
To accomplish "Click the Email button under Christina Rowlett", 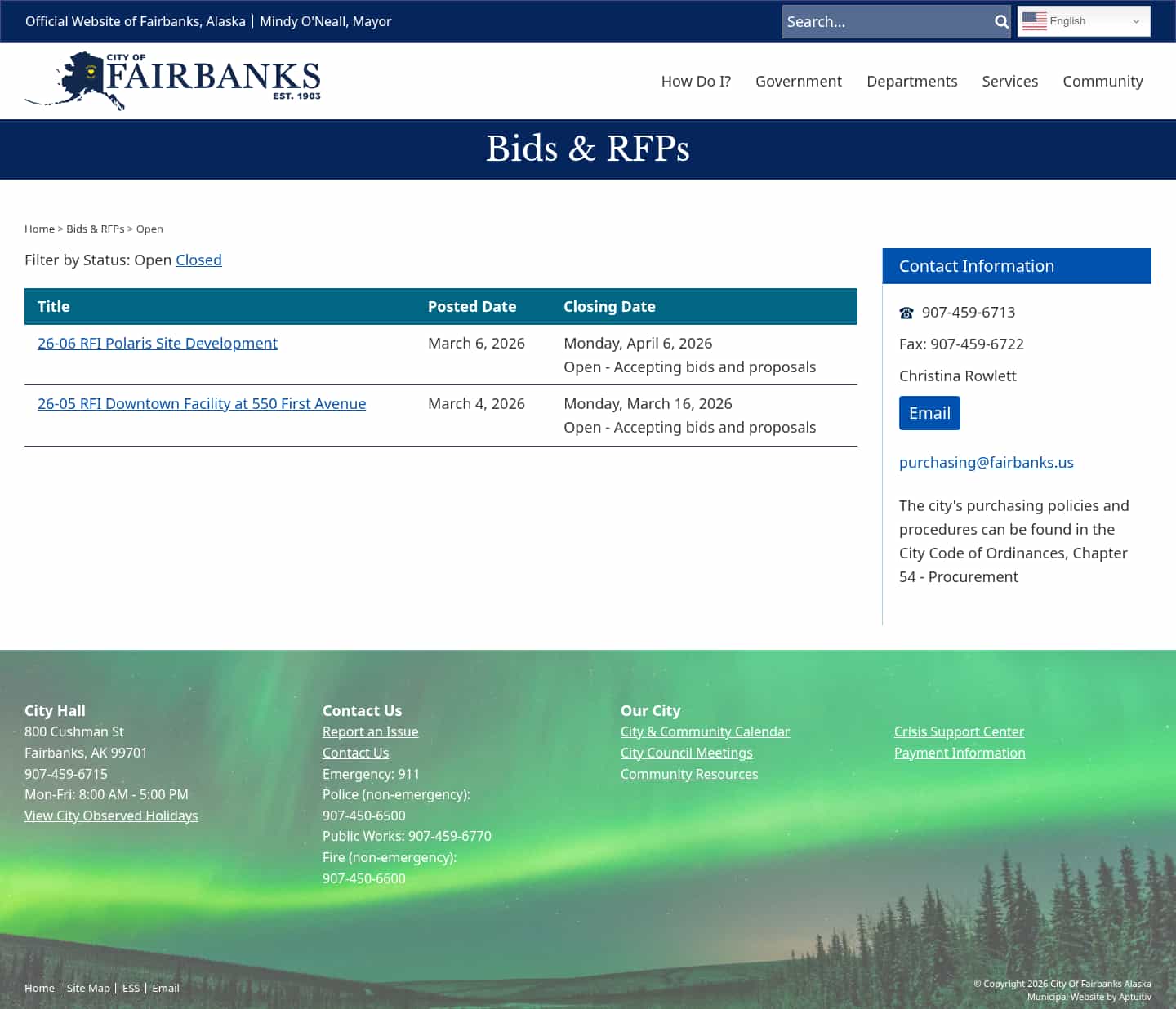I will (x=929, y=413).
